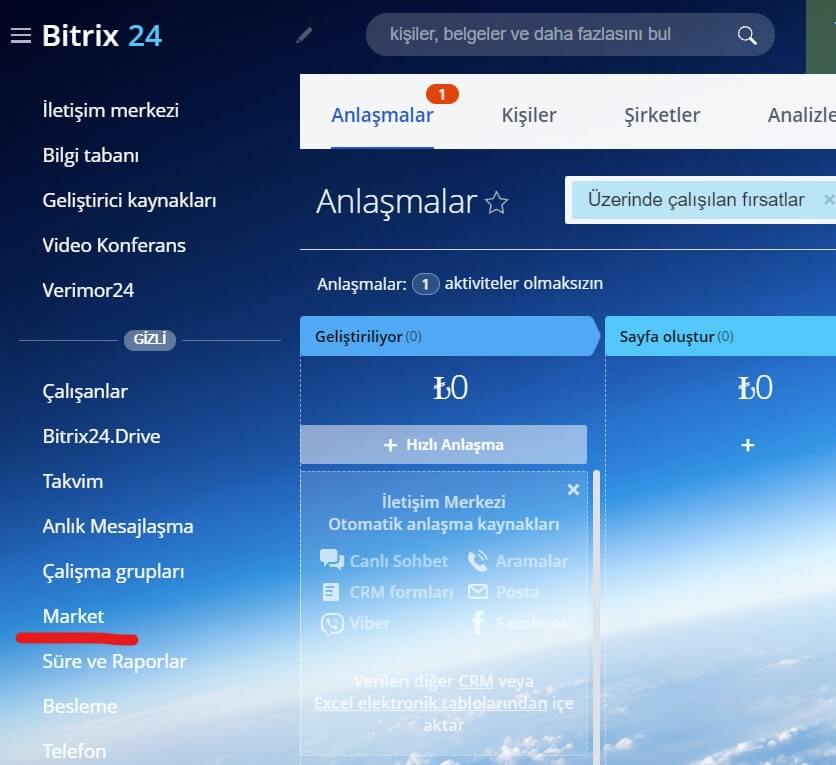Screen dimensions: 836x765
Task: Click the Posta link
Action: click(517, 592)
